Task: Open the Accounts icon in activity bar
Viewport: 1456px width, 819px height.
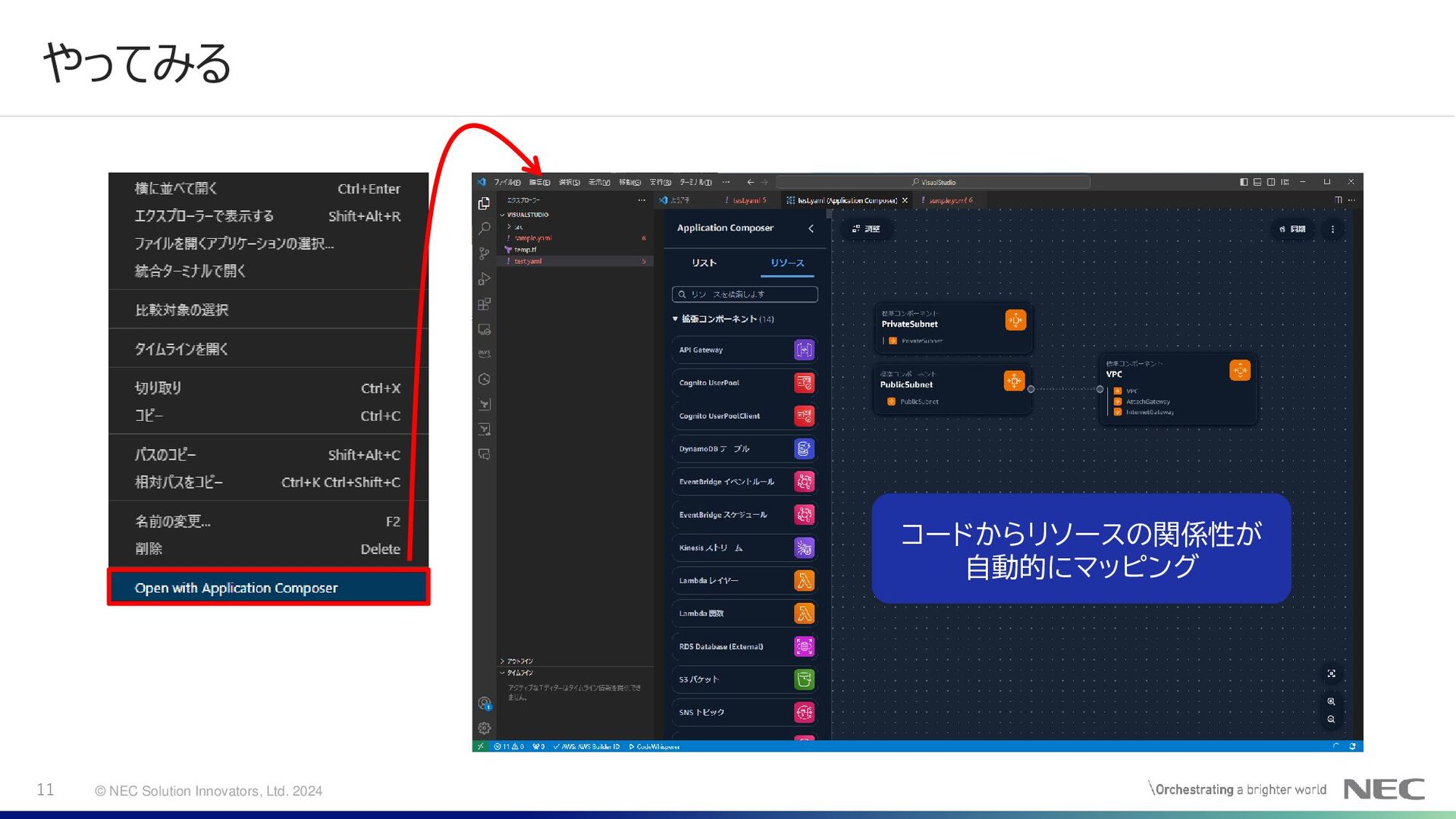Action: (x=484, y=703)
